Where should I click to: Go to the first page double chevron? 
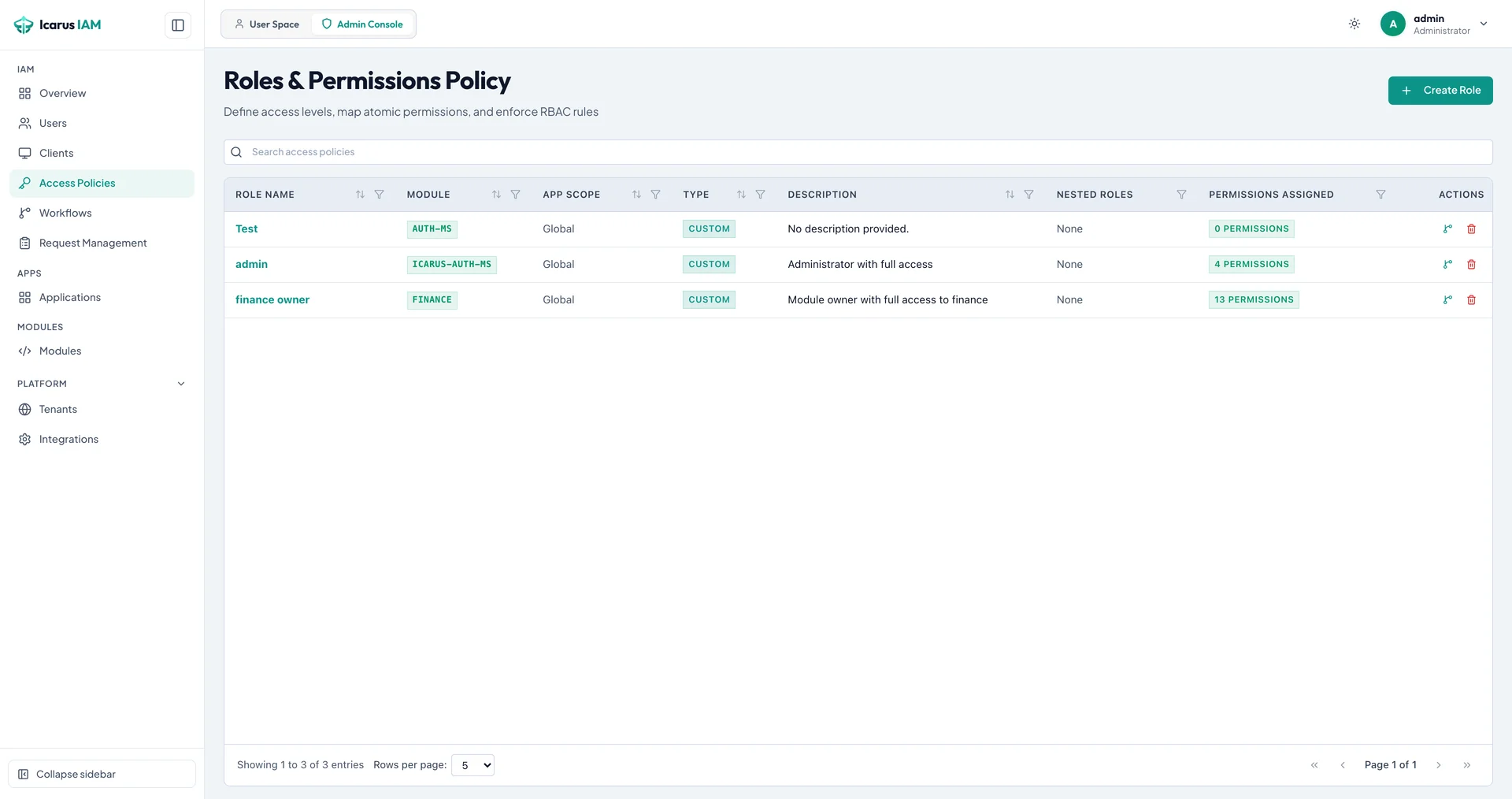(x=1314, y=765)
